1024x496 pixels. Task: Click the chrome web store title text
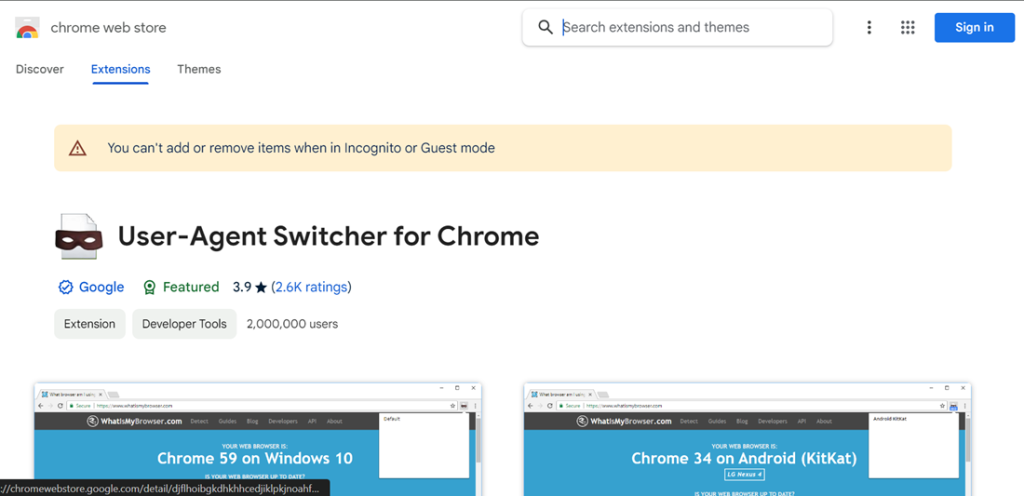108,27
